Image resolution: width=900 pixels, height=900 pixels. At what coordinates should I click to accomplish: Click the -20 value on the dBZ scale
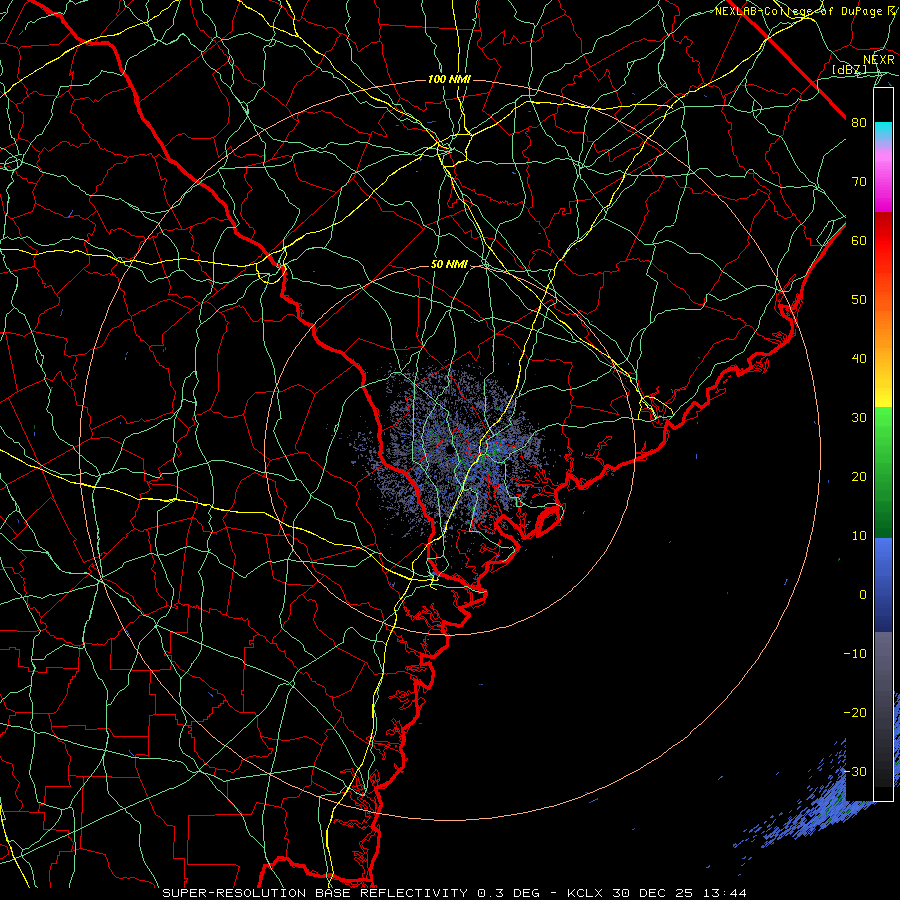coord(855,712)
